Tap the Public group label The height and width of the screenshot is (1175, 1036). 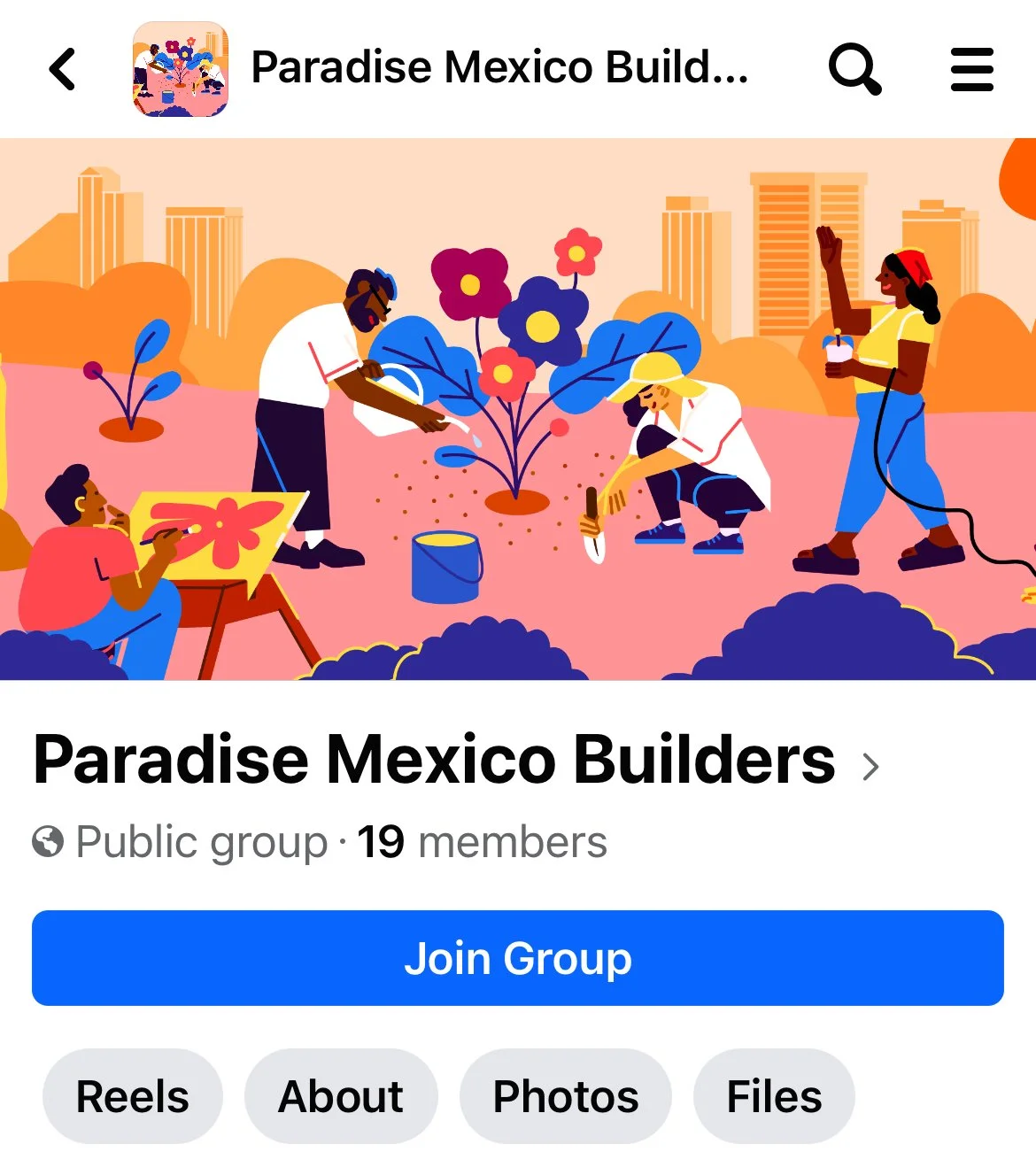pyautogui.click(x=202, y=842)
